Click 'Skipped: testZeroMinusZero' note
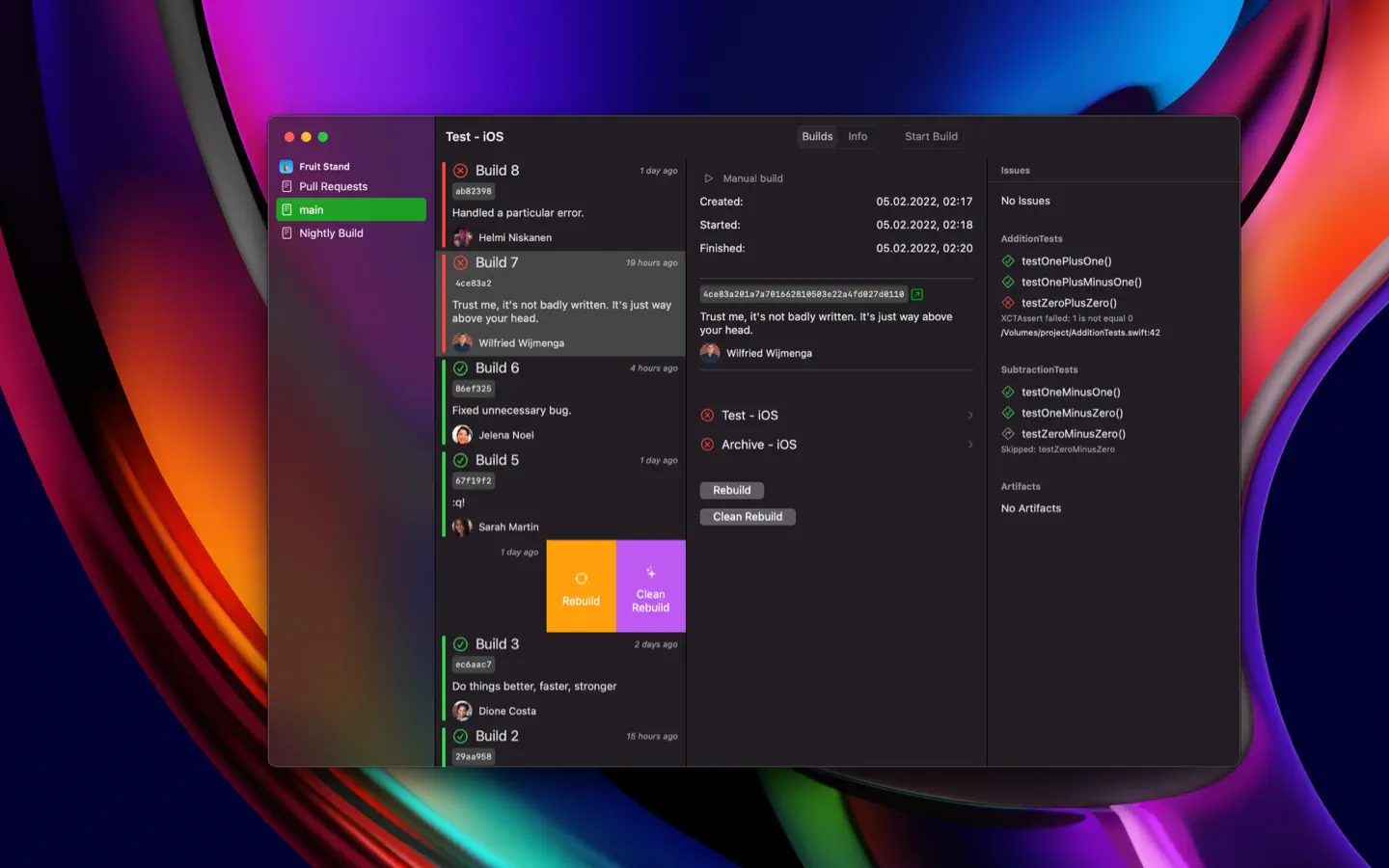This screenshot has height=868, width=1389. [1058, 449]
